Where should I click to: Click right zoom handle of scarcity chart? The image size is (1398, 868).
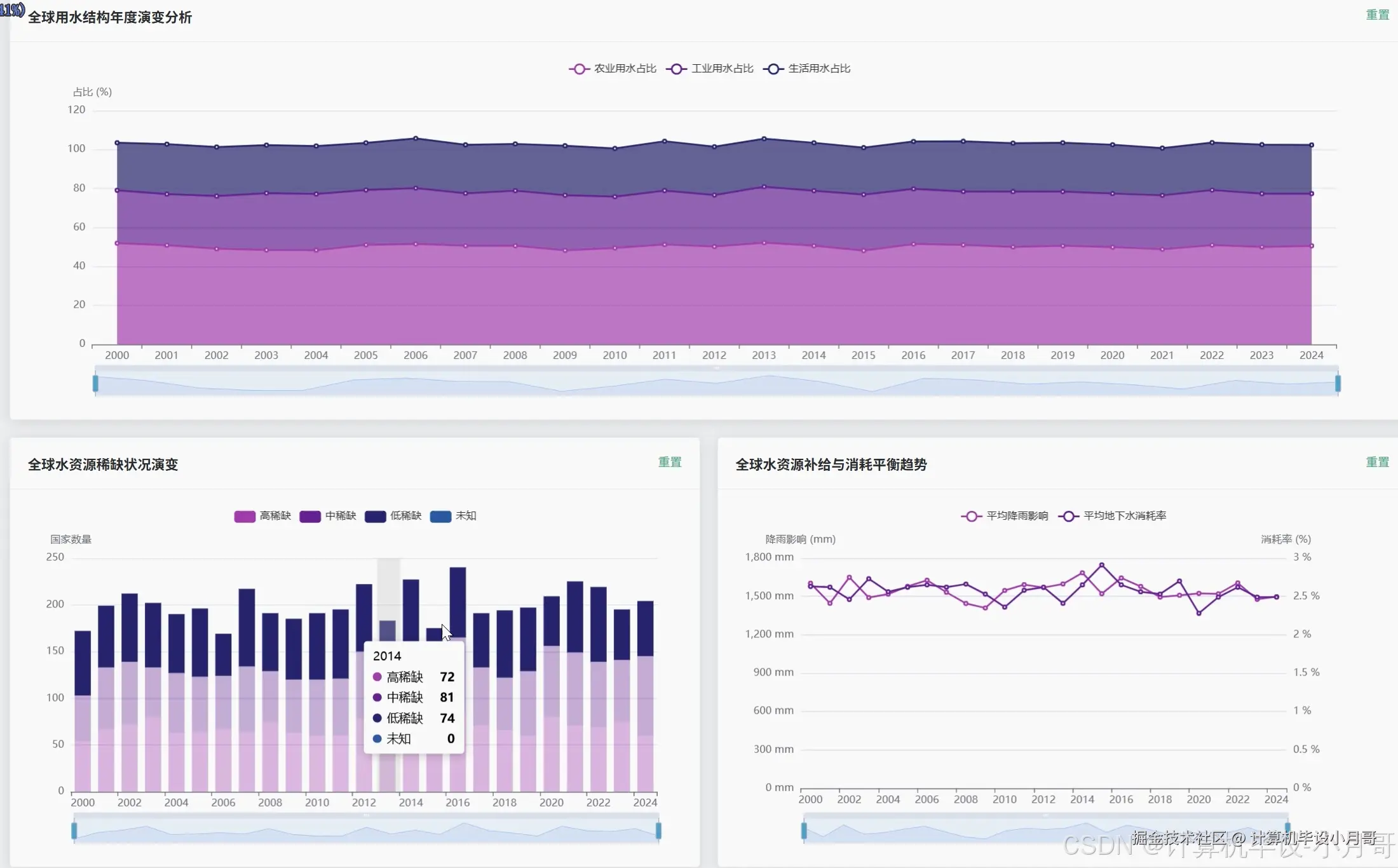tap(658, 831)
